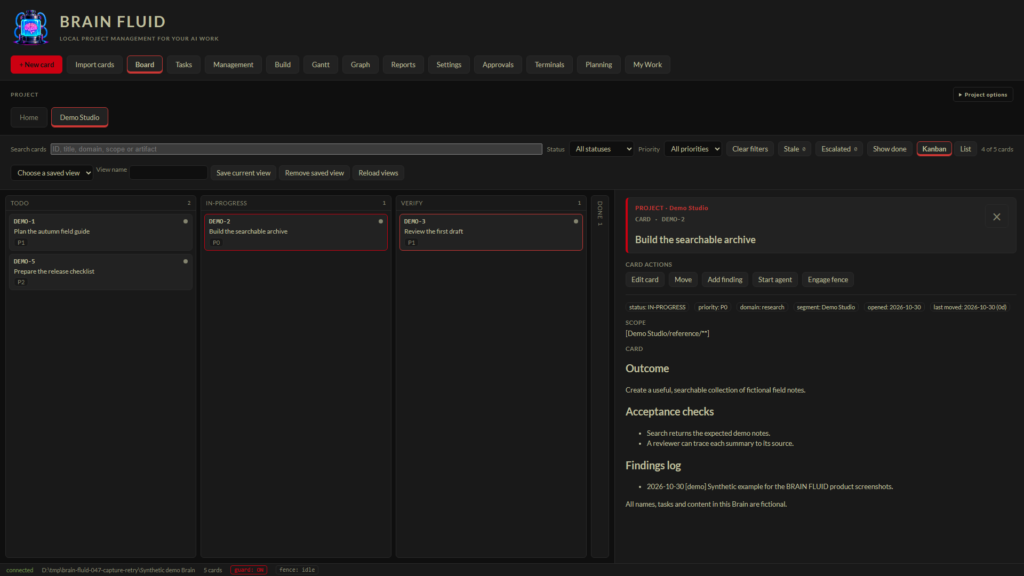Toggle the Stale filter
This screenshot has height=576, width=1024.
click(794, 149)
